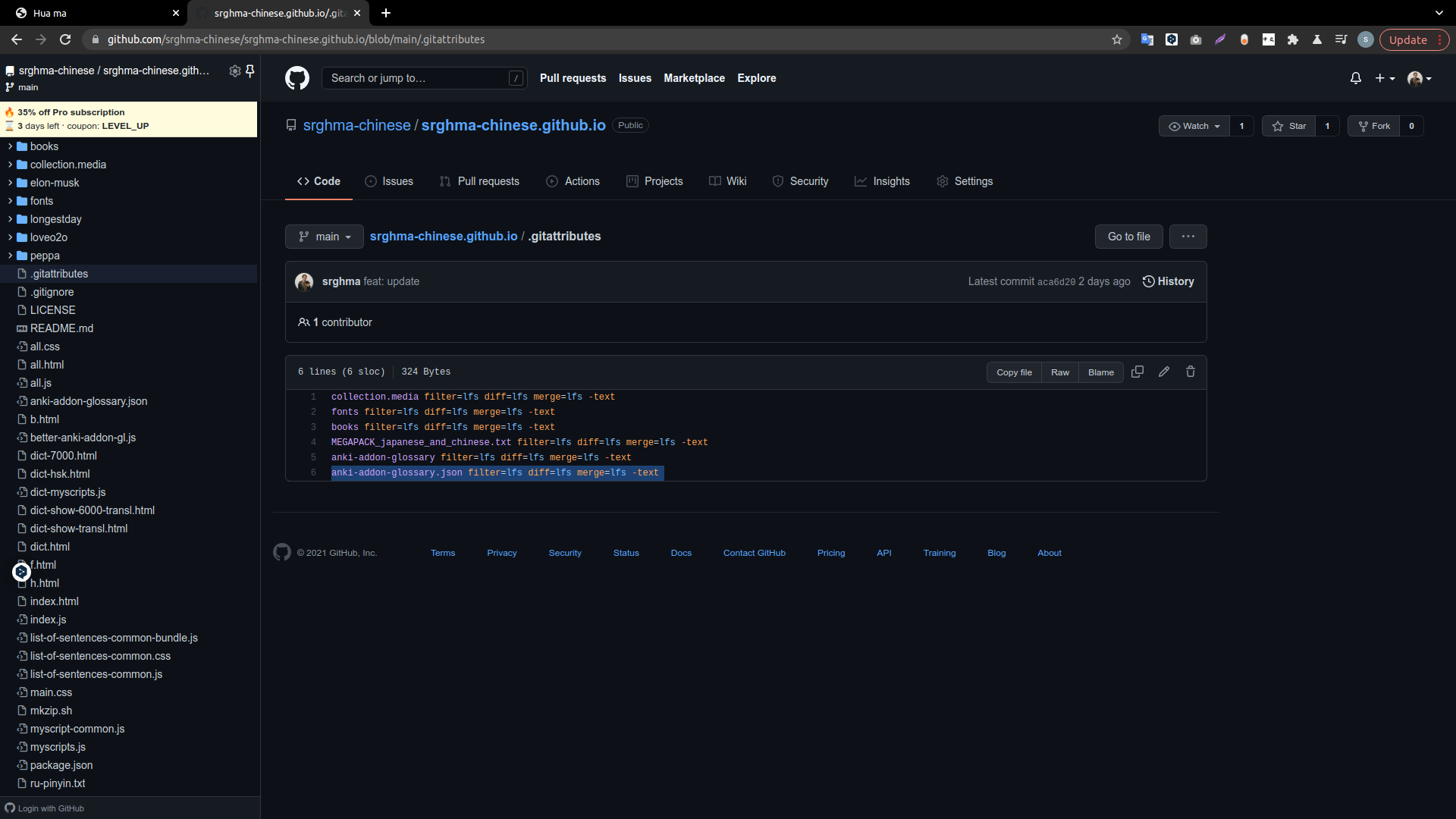Screen dimensions: 1456x819
Task: Open the Raw file view
Action: [1059, 372]
